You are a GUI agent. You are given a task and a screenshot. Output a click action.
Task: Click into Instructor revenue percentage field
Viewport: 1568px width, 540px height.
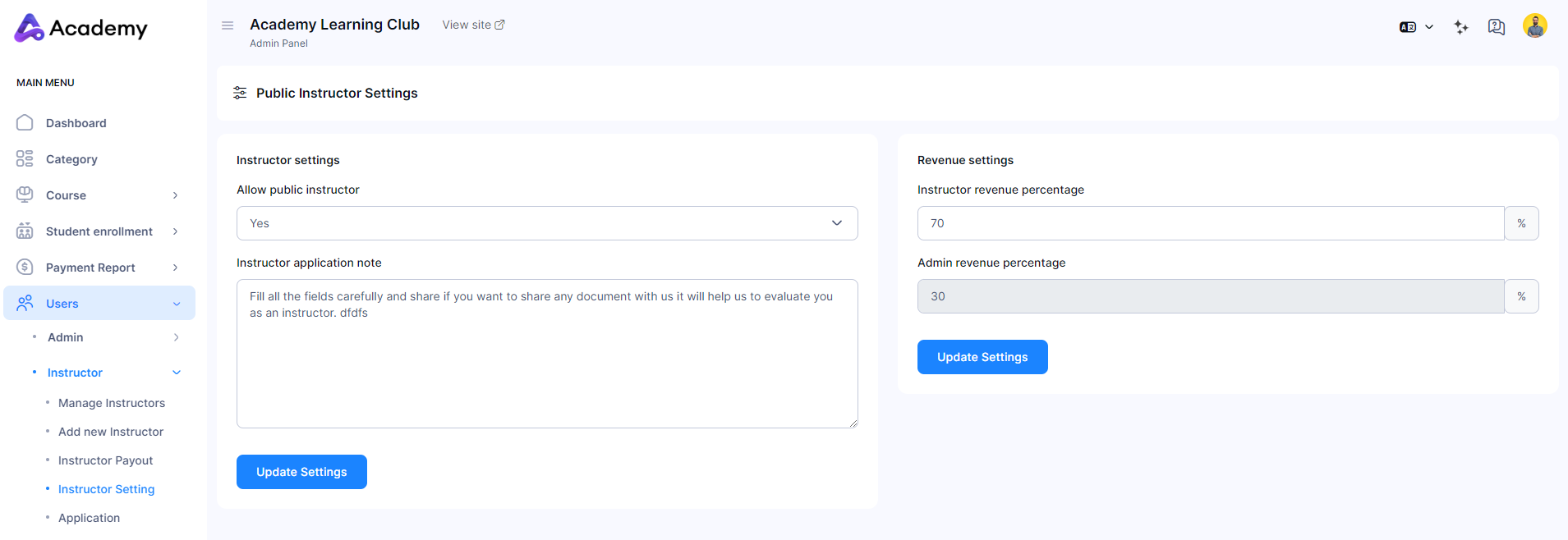(x=1209, y=223)
